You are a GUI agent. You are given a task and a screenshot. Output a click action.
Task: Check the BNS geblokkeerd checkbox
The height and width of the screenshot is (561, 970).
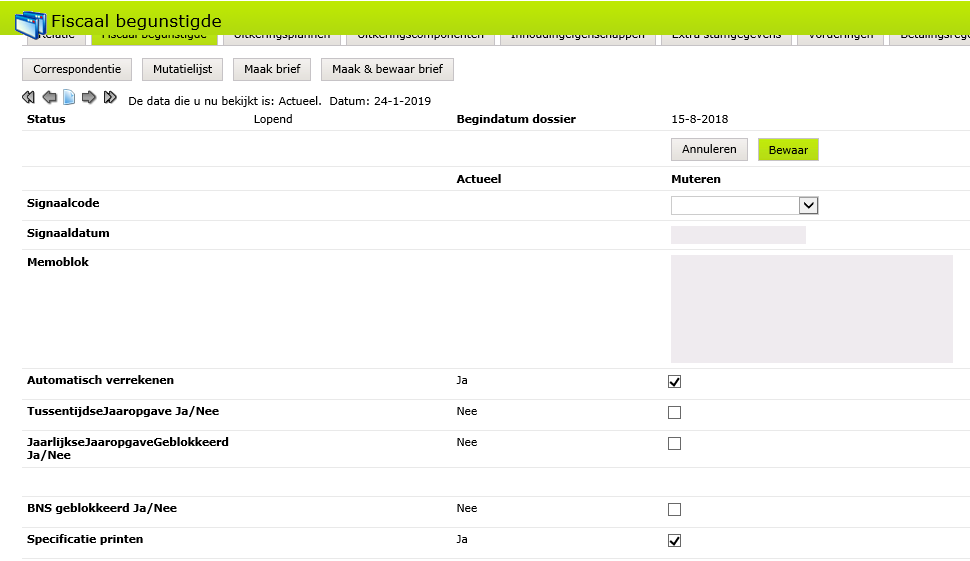point(674,509)
